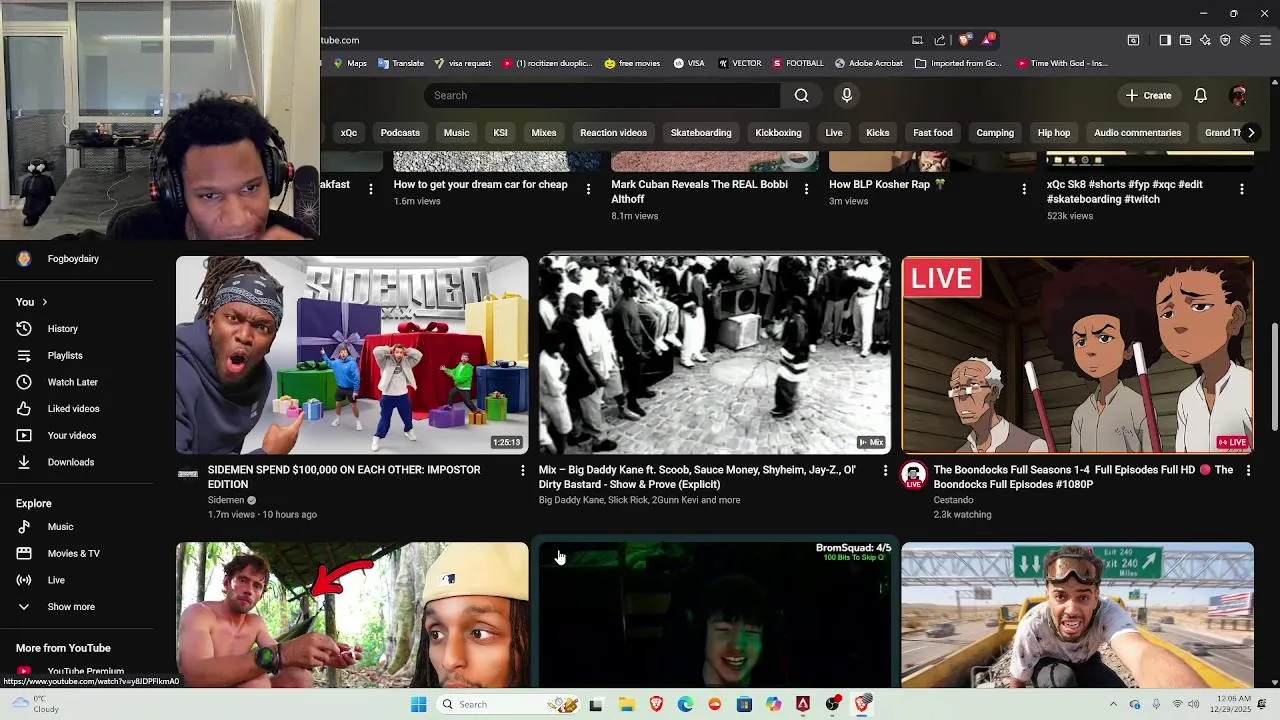Select the xQc filter chip

click(349, 132)
